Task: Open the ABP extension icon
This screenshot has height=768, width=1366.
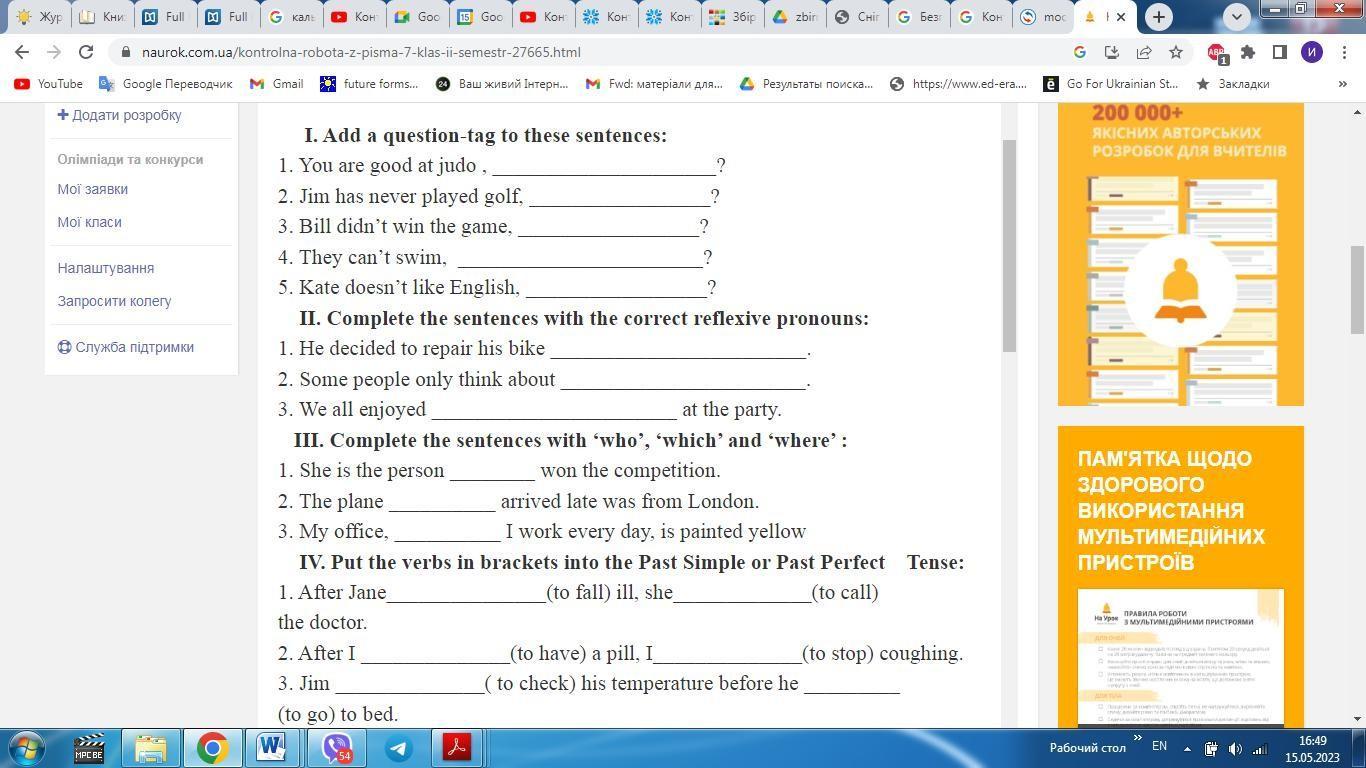Action: 1216,52
